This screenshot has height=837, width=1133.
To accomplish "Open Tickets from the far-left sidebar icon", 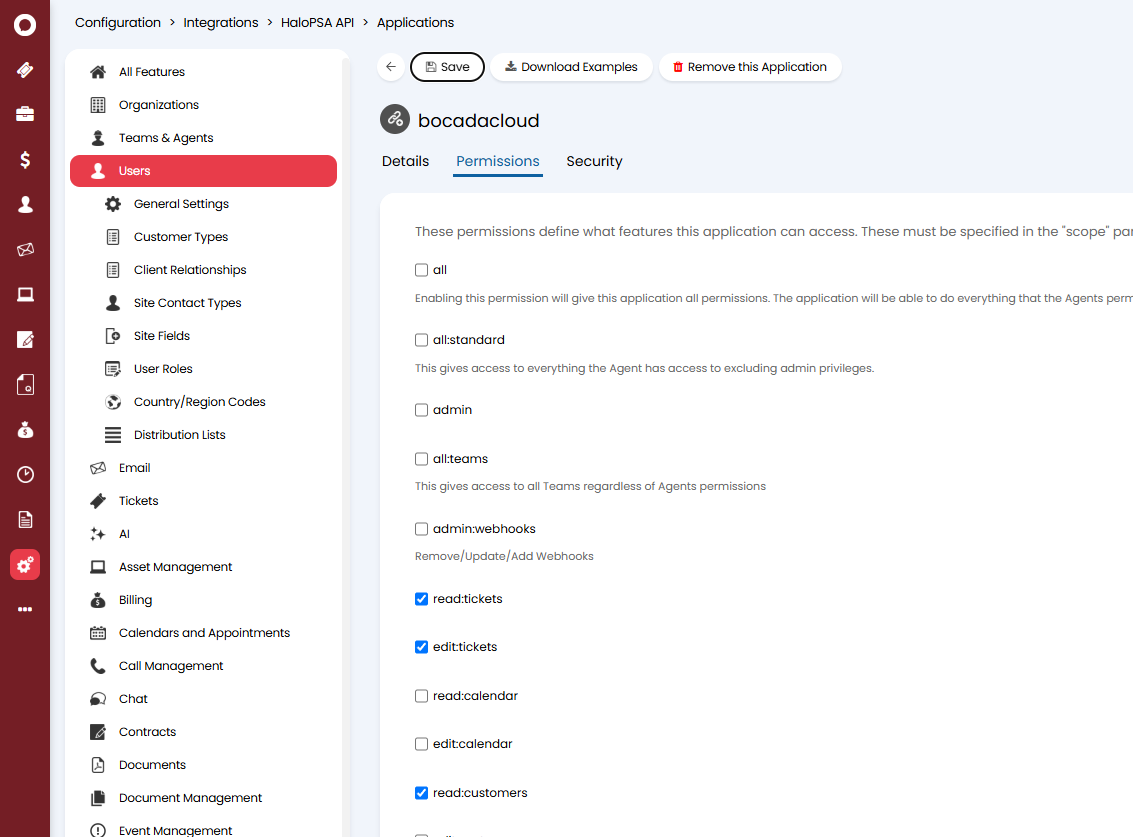I will 25,70.
